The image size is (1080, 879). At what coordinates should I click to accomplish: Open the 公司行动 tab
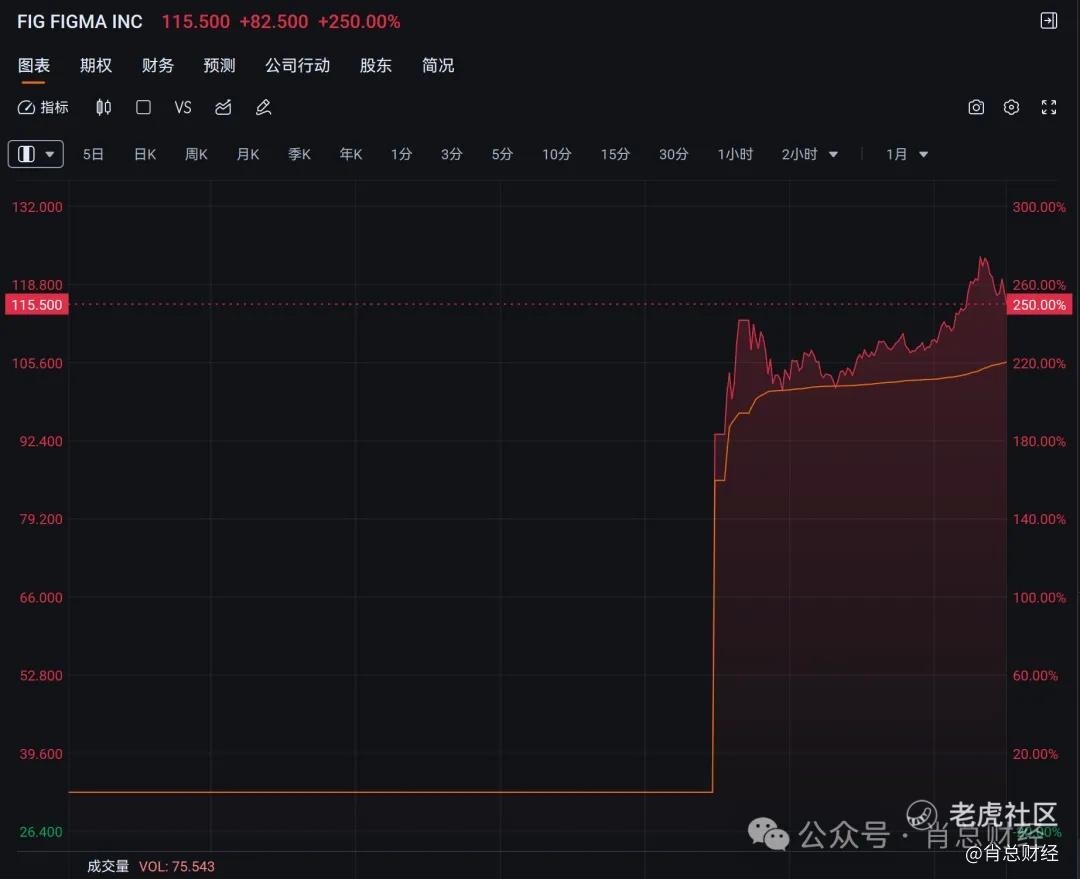tap(298, 65)
